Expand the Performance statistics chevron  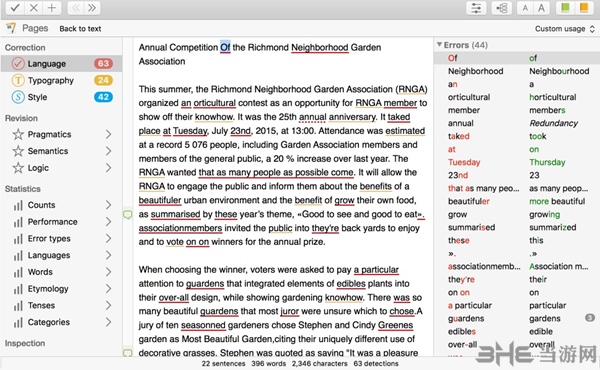[x=108, y=222]
